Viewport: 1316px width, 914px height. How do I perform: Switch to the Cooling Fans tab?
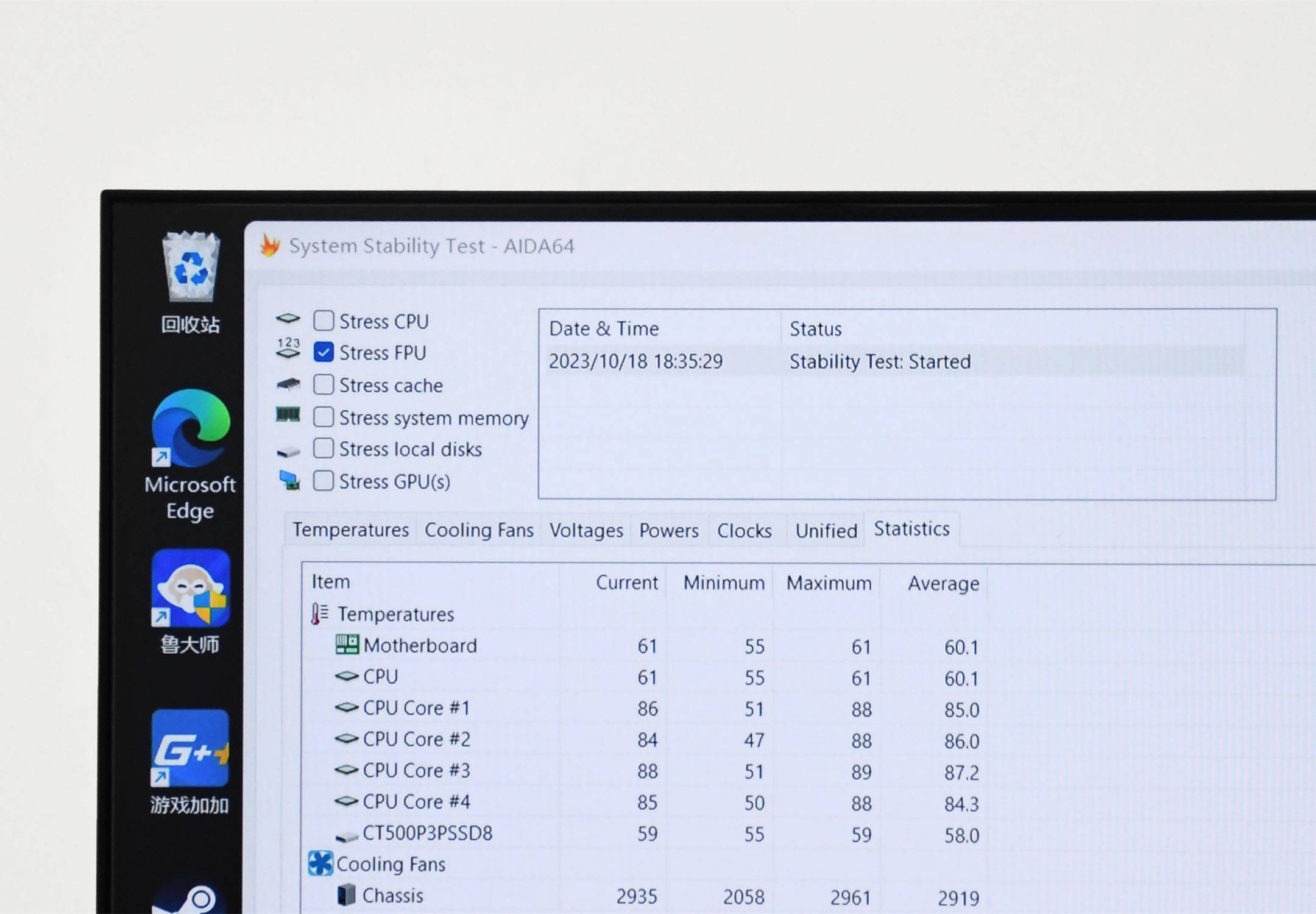click(479, 530)
